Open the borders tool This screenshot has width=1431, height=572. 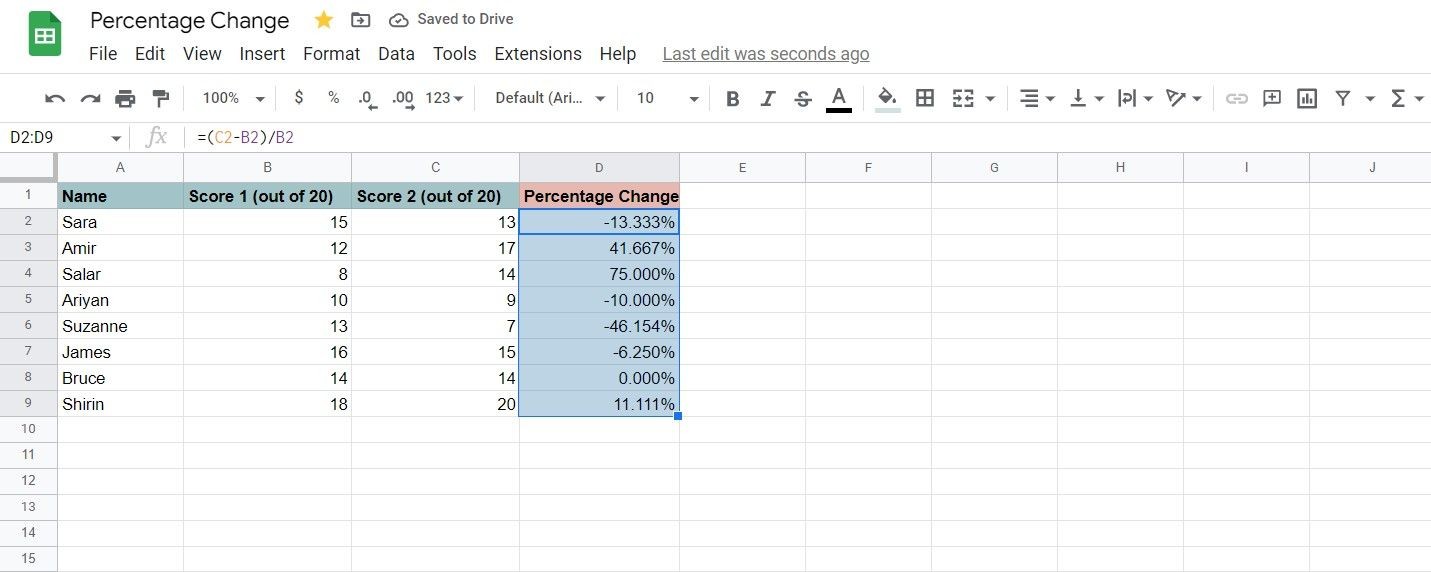click(x=925, y=98)
